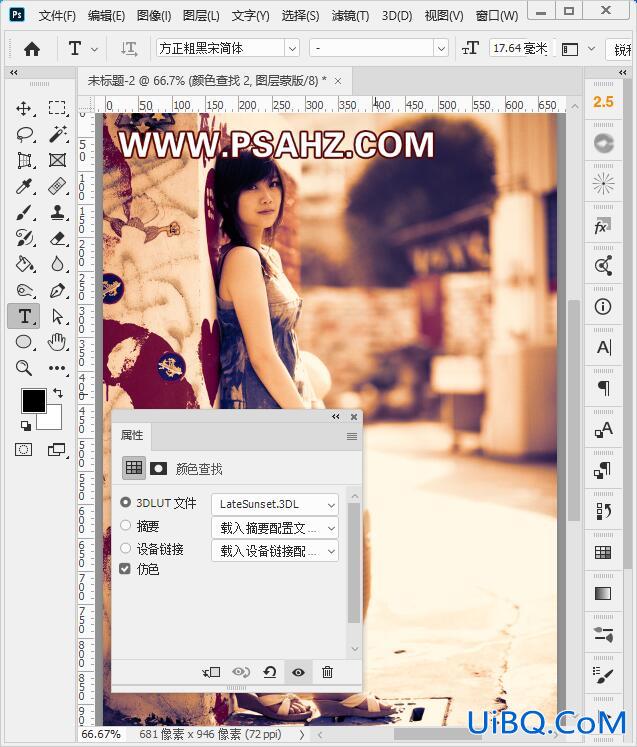Open the 编辑(E) menu
Viewport: 637px width, 747px height.
coord(106,16)
